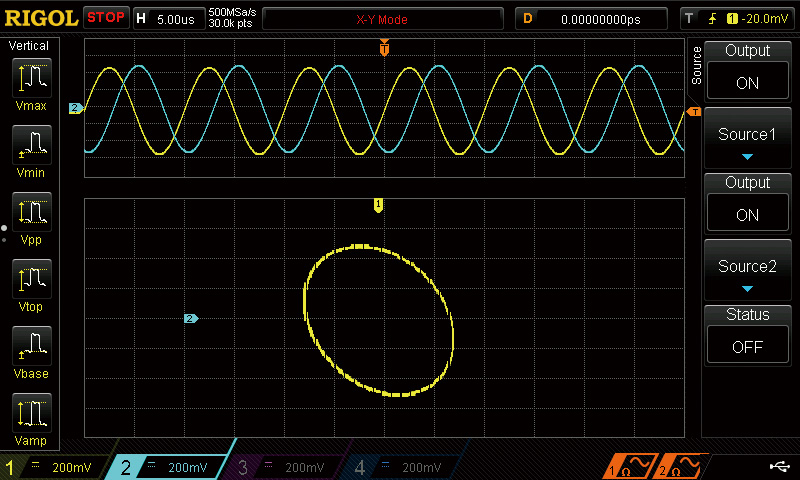Click the USB connection status icon
This screenshot has width=800, height=480.
tap(780, 466)
